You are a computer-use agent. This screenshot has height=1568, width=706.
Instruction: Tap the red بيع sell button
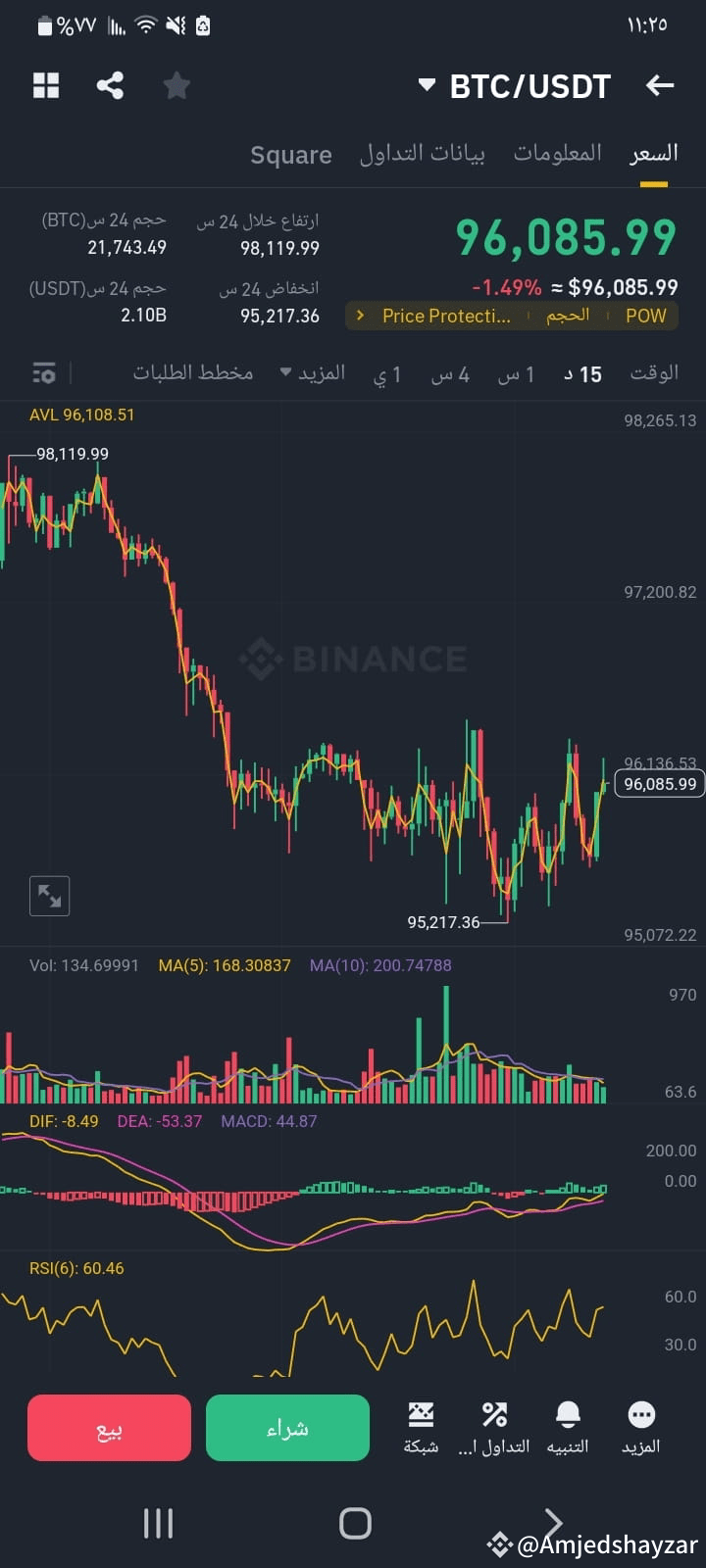tap(109, 1428)
